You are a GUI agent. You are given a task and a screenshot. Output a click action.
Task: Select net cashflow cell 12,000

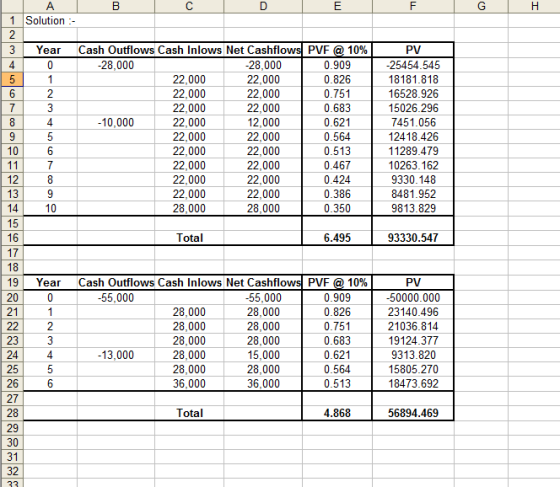tap(263, 122)
